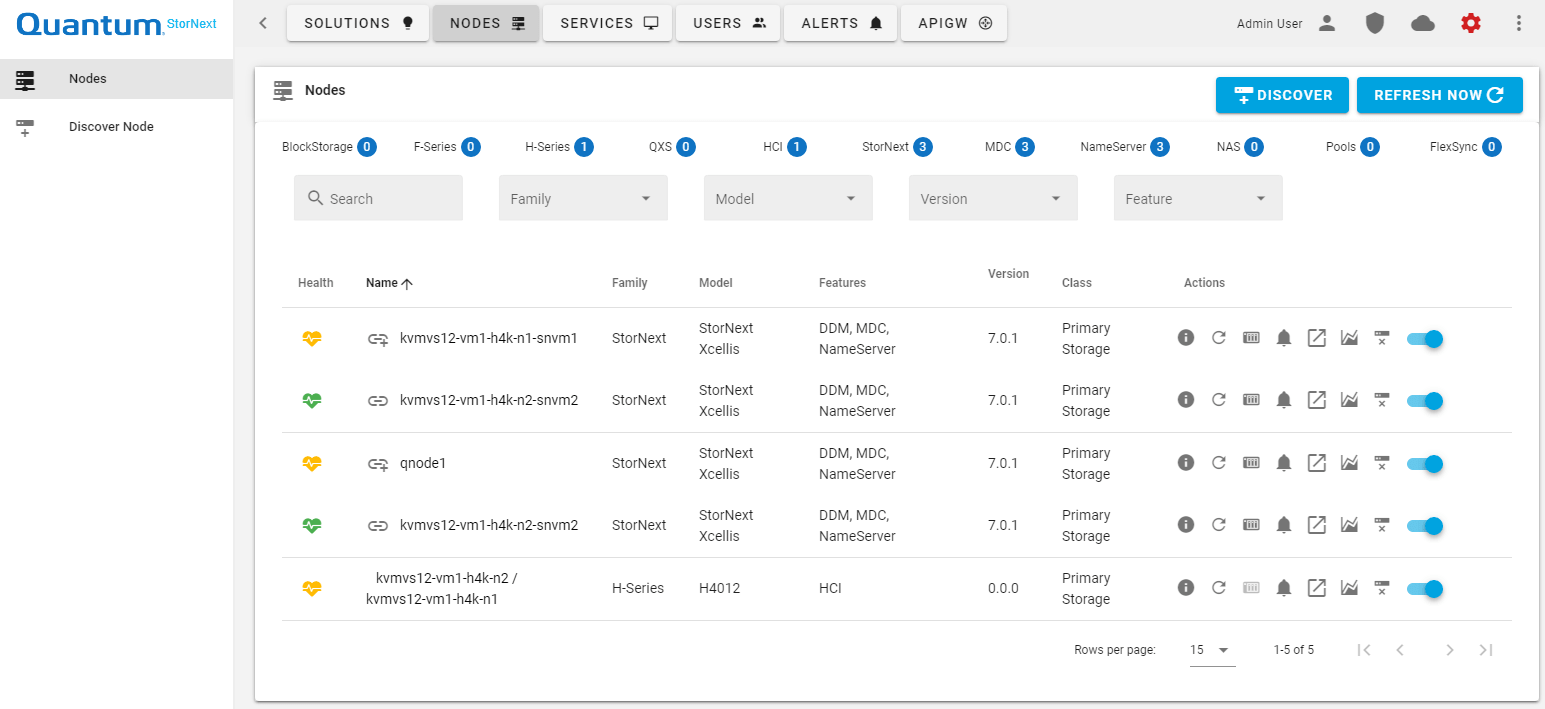Turn off the toggle in the H-Series row

point(1424,589)
